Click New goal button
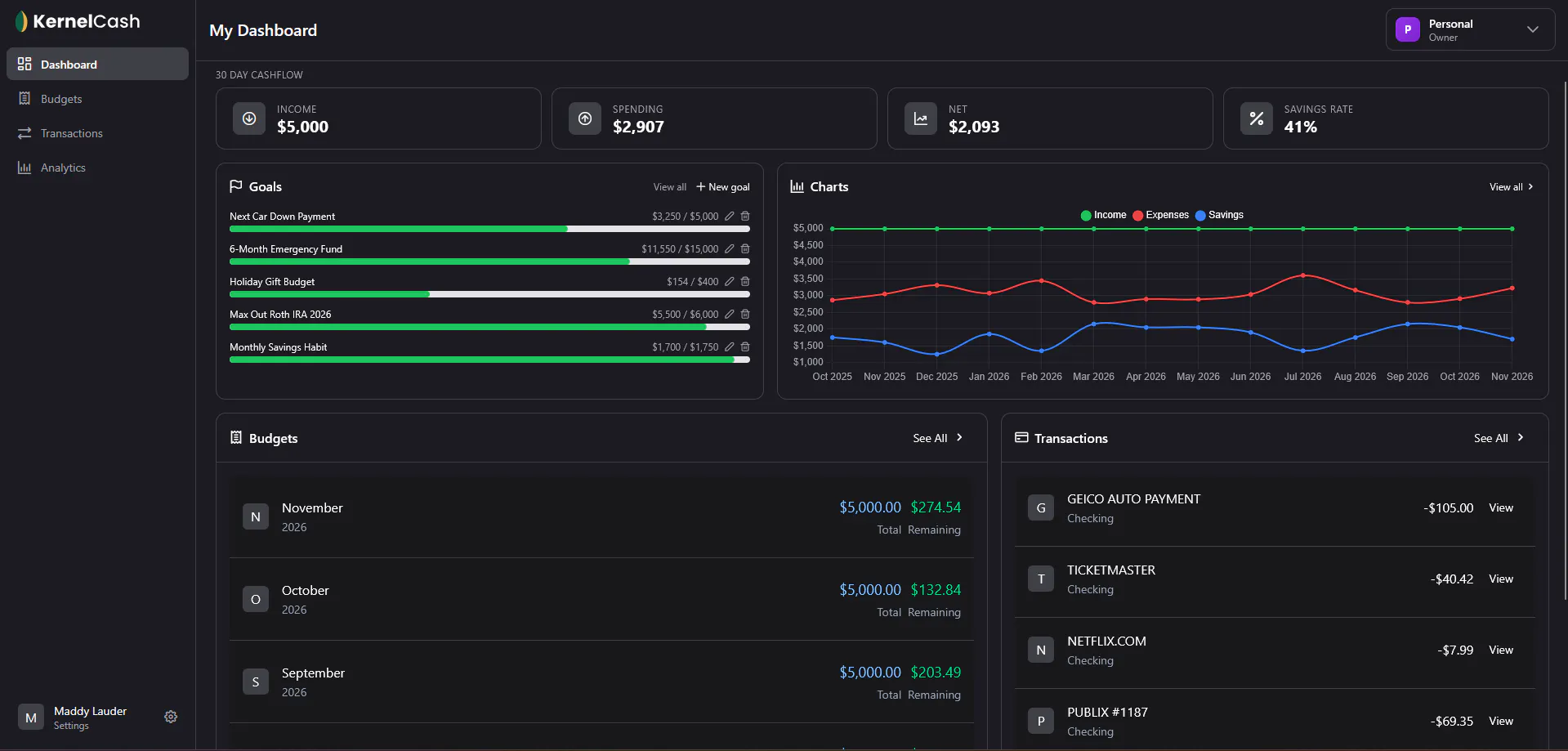This screenshot has height=751, width=1568. coord(723,187)
